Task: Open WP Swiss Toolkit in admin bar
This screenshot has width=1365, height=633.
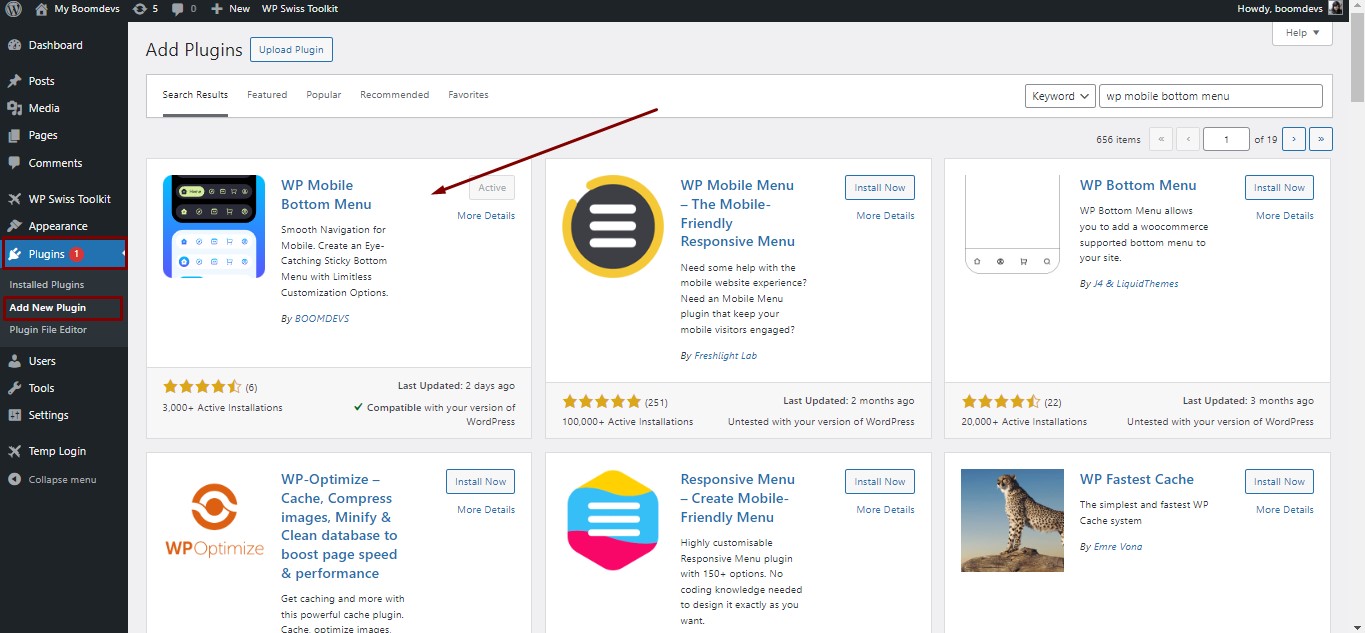Action: [x=300, y=8]
